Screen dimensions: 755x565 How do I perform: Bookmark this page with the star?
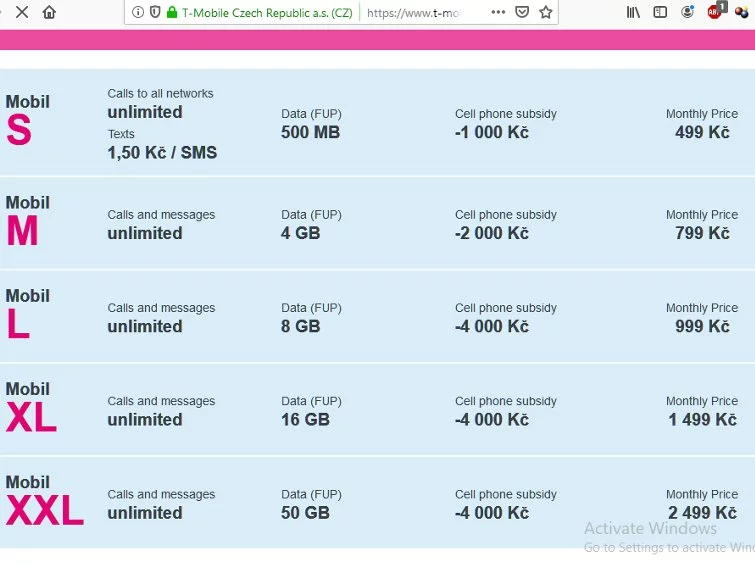546,13
